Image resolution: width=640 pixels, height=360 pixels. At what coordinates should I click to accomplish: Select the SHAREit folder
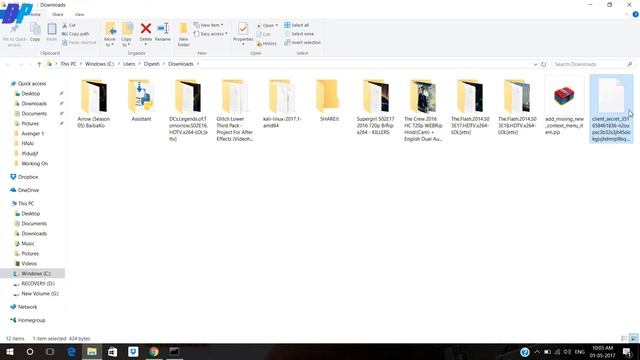(x=329, y=100)
